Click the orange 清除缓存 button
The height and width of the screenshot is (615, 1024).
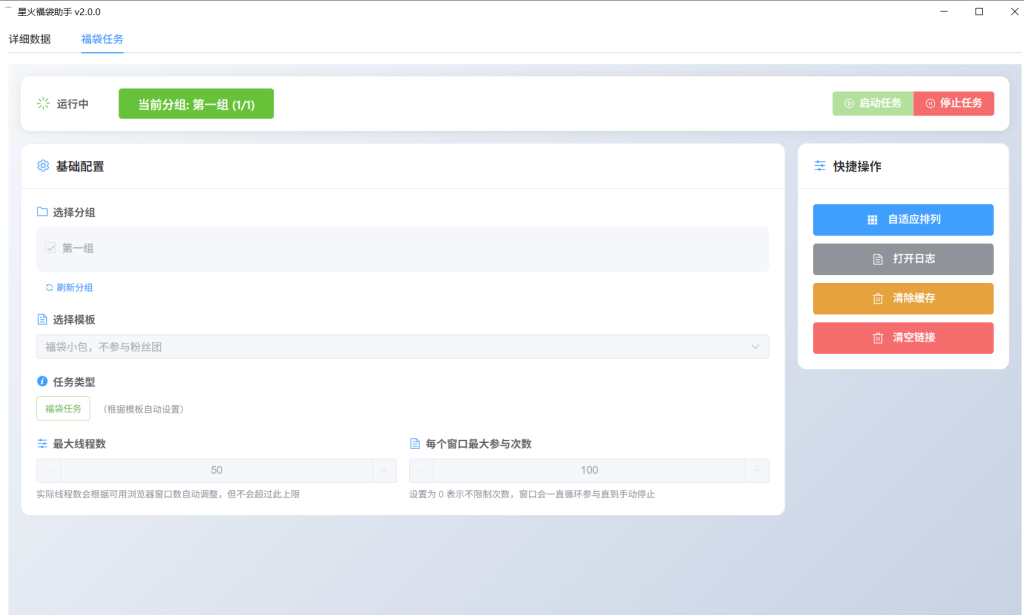902,298
